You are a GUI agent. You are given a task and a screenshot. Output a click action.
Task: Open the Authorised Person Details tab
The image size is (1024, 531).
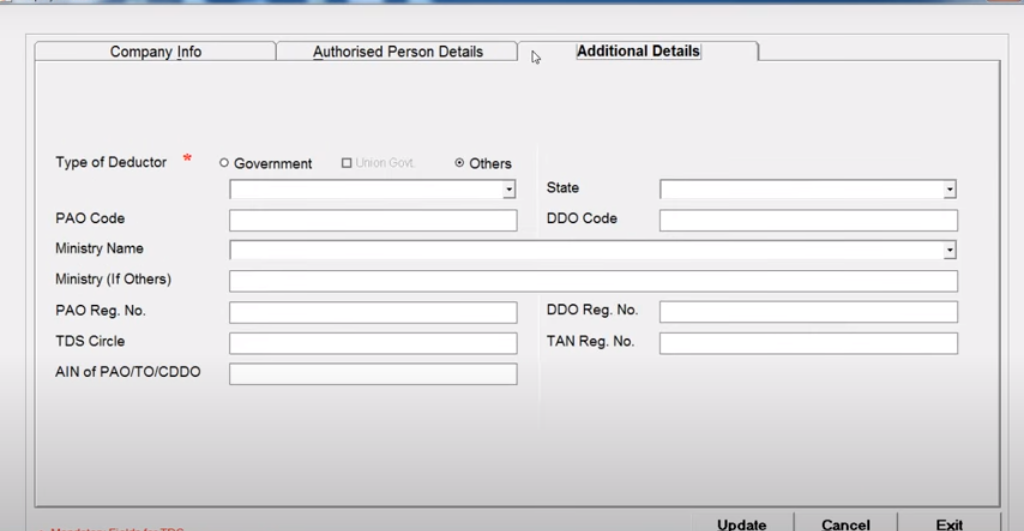(x=397, y=52)
